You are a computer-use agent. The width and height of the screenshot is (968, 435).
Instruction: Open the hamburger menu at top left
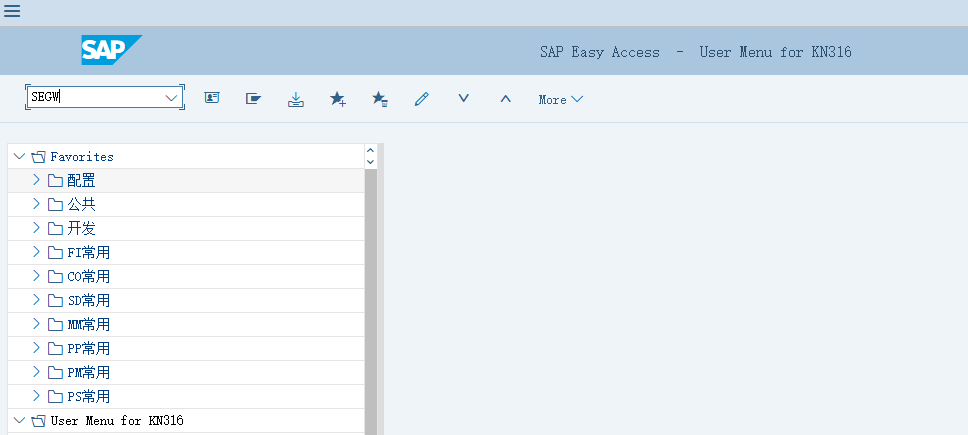tap(12, 11)
